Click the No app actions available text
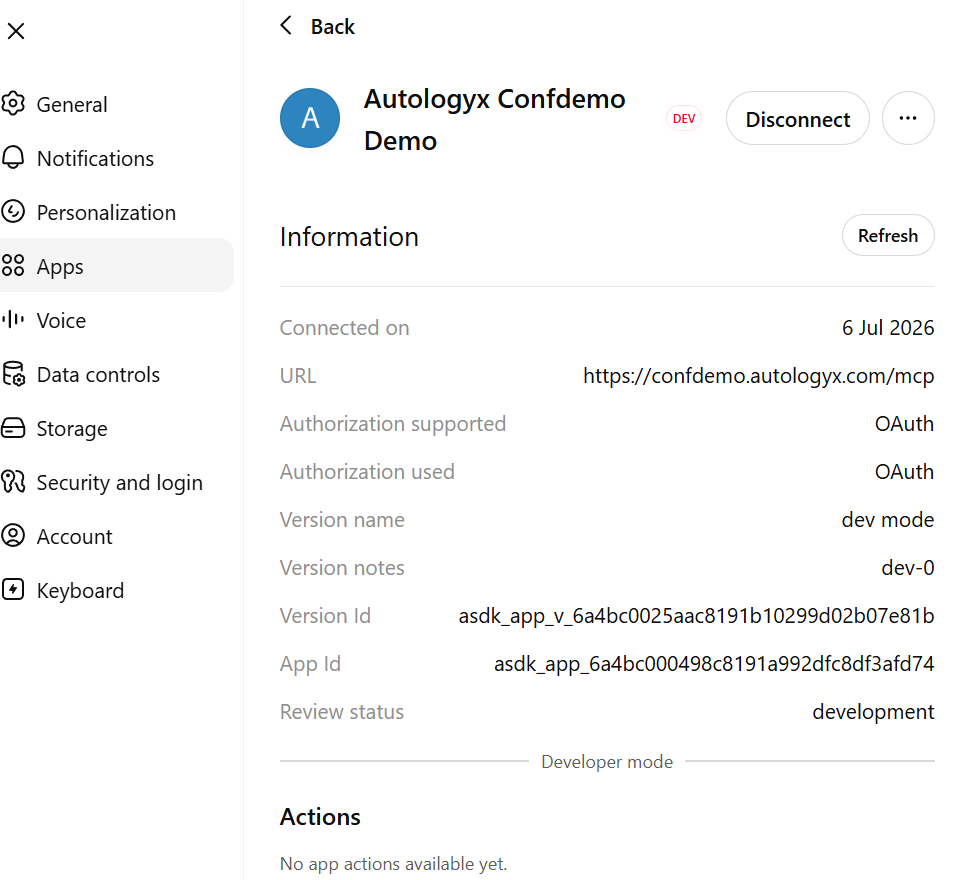This screenshot has height=880, width=964. 393,863
